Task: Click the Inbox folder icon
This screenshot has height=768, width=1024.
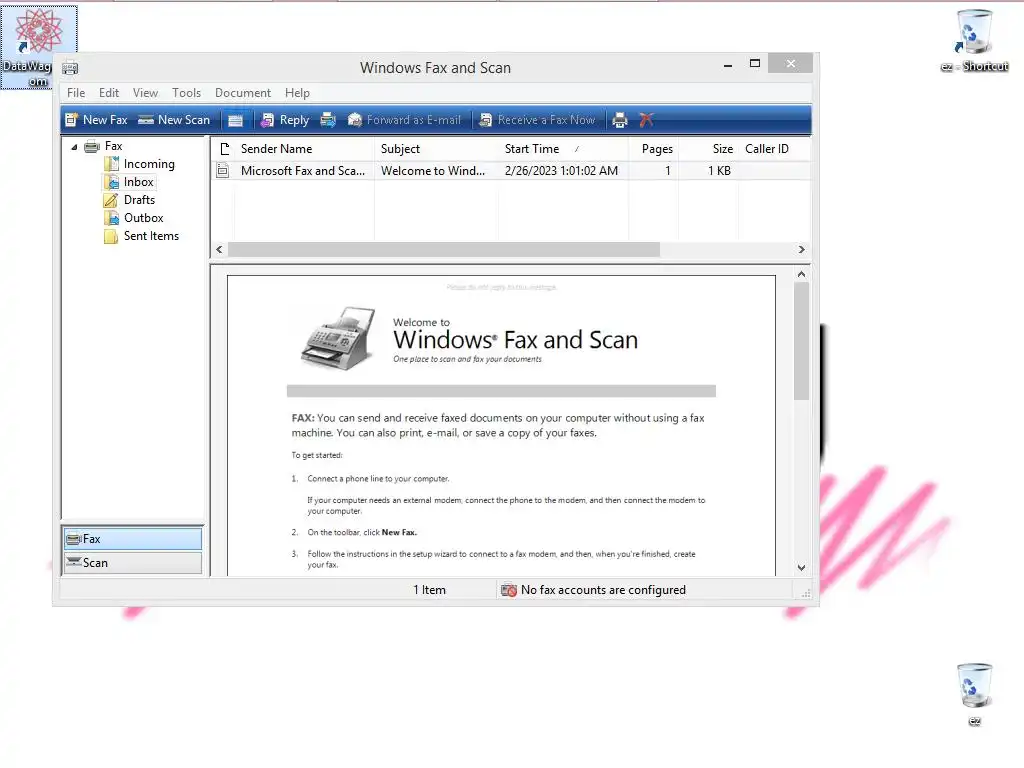Action: (112, 182)
